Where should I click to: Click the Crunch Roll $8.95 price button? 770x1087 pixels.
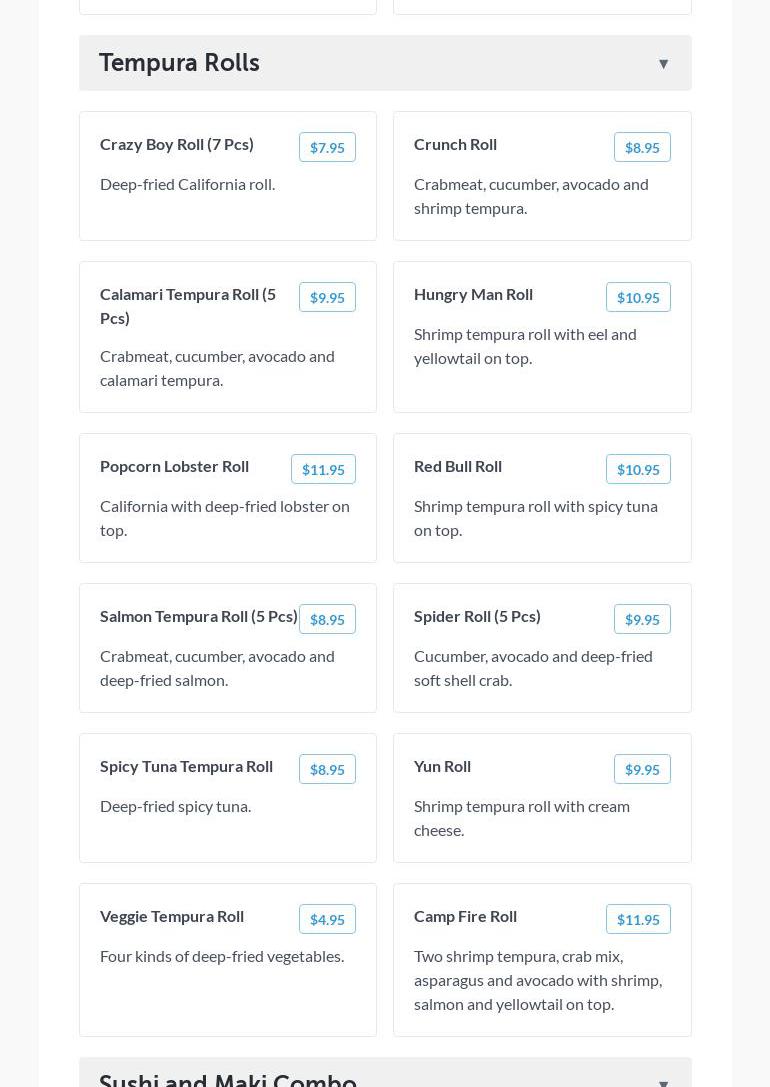pyautogui.click(x=642, y=147)
